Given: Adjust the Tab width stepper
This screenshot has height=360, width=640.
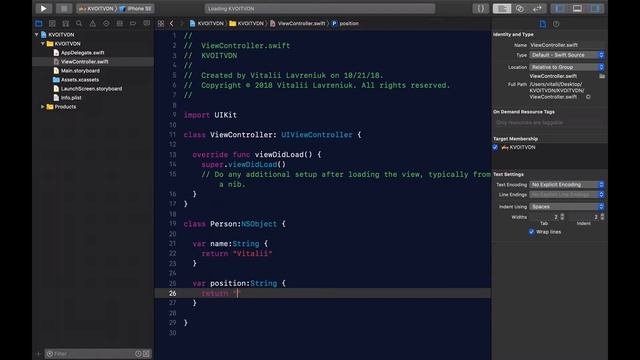Looking at the screenshot, I should [562, 217].
